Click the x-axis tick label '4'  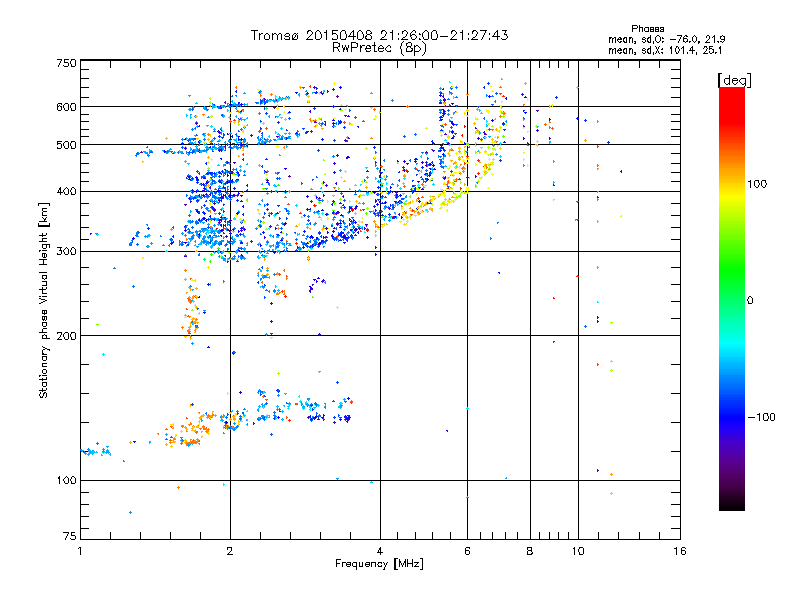380,551
